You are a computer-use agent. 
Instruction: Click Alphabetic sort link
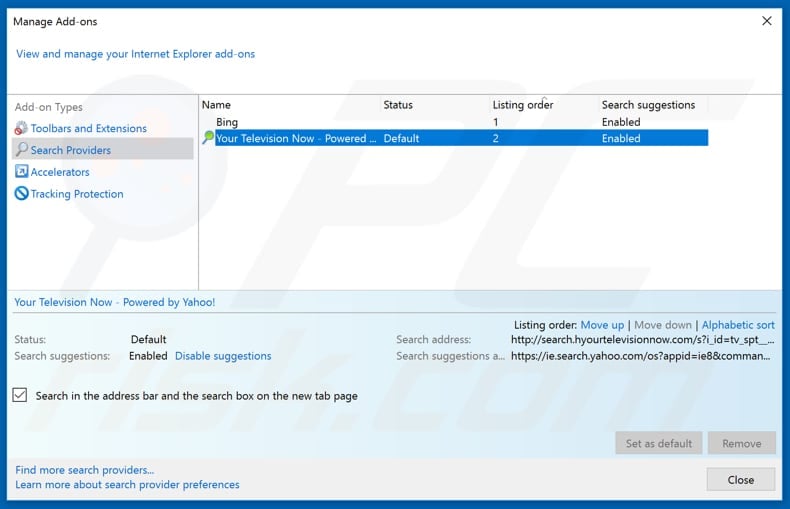(x=738, y=325)
